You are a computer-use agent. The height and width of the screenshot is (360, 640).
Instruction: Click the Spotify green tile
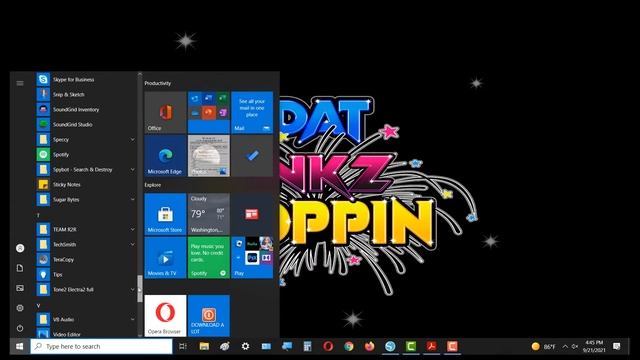coord(209,258)
